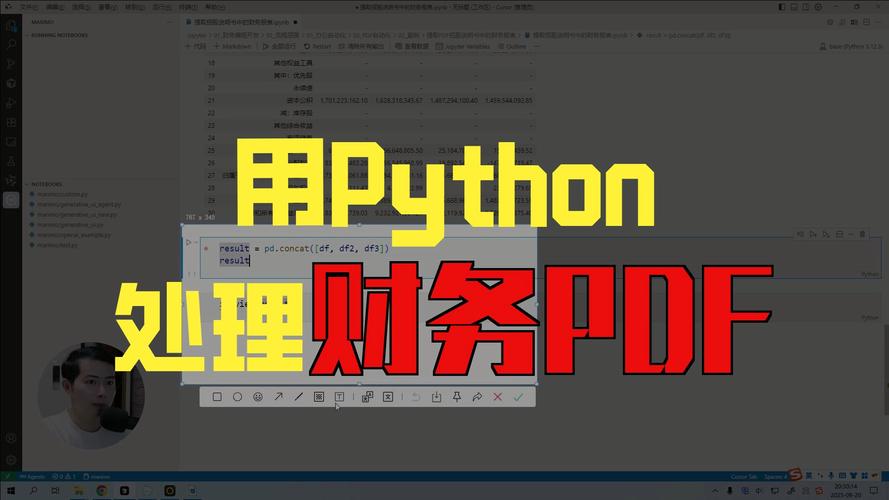Click the translate text tool icon

[367, 397]
